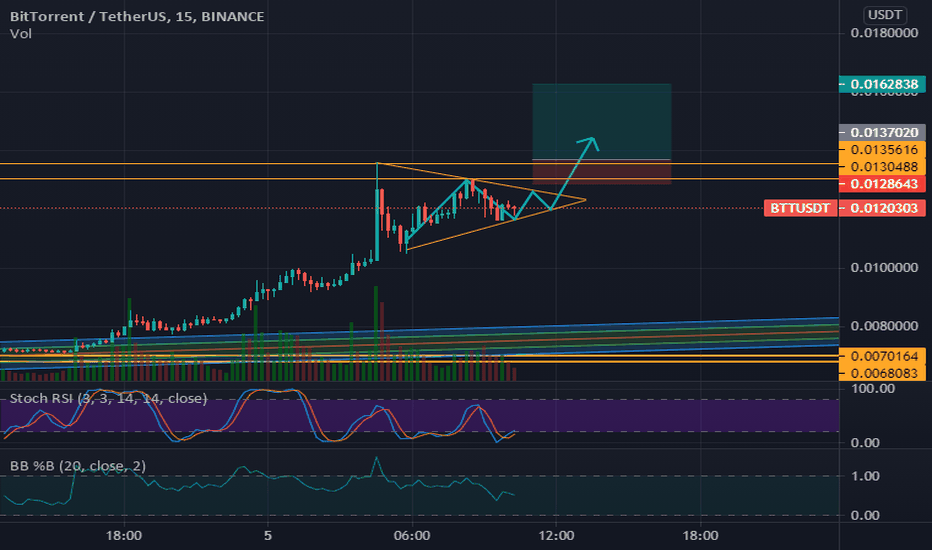Click the BitTorrent / TetherUS chart title
Image resolution: width=932 pixels, height=550 pixels.
click(137, 17)
